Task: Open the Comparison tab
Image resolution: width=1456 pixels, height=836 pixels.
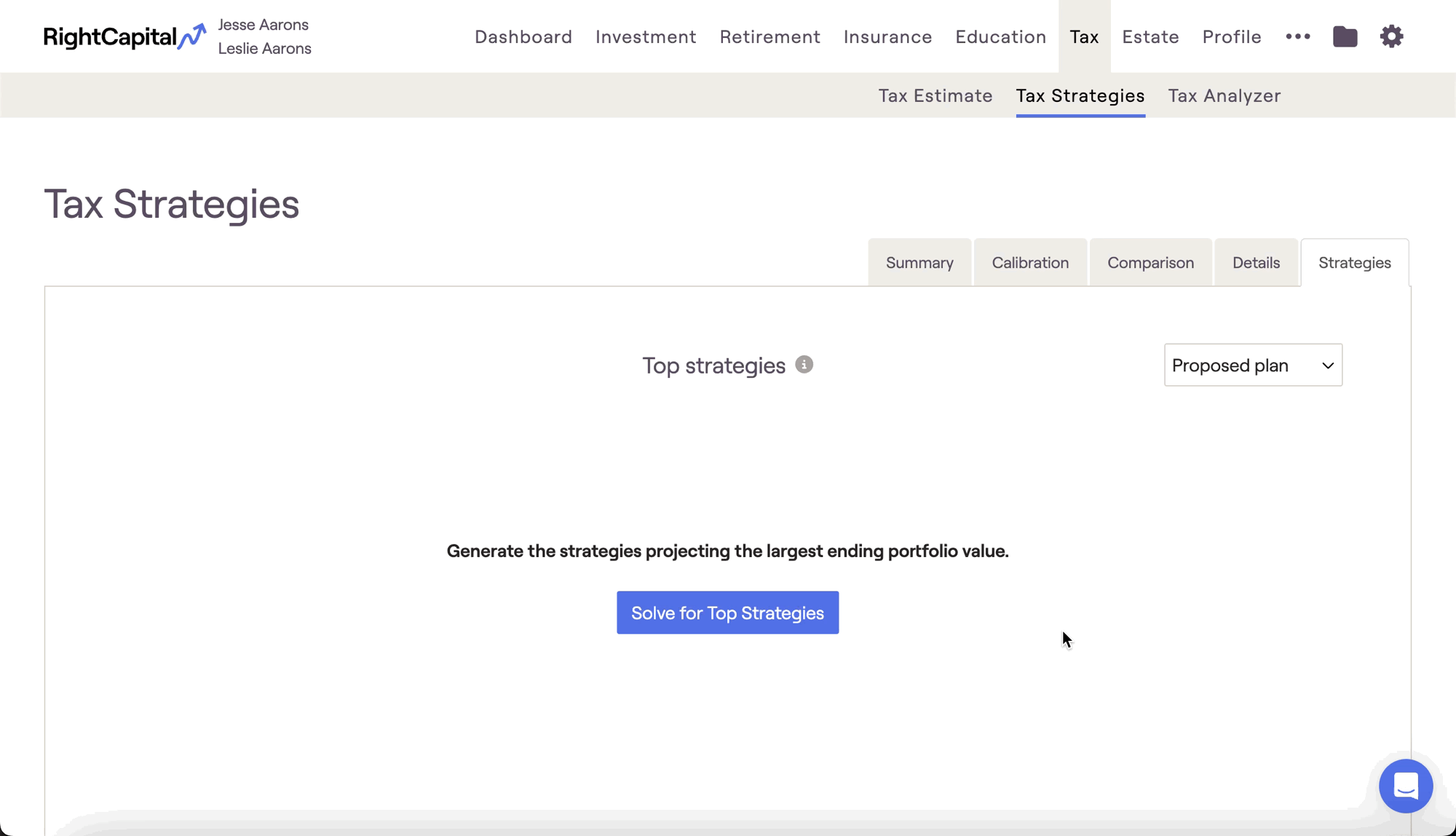Action: click(1150, 263)
